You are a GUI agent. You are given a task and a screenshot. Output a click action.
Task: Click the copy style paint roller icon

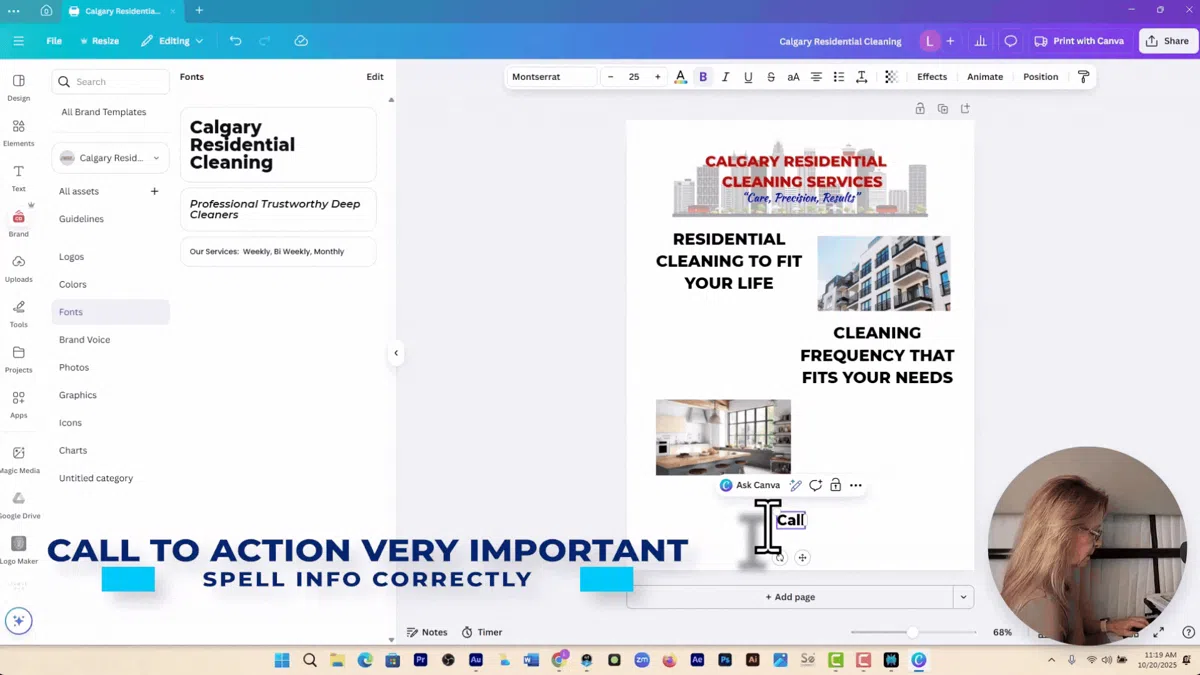click(x=1083, y=77)
